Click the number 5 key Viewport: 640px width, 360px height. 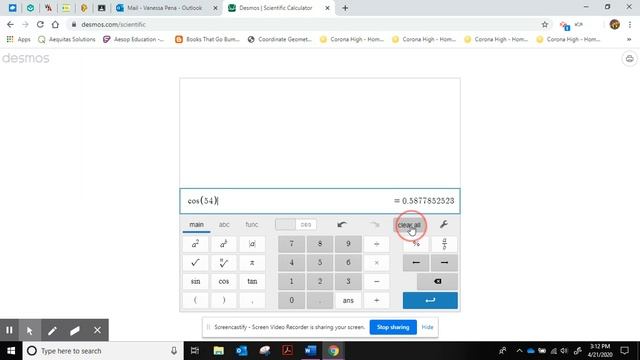320,262
